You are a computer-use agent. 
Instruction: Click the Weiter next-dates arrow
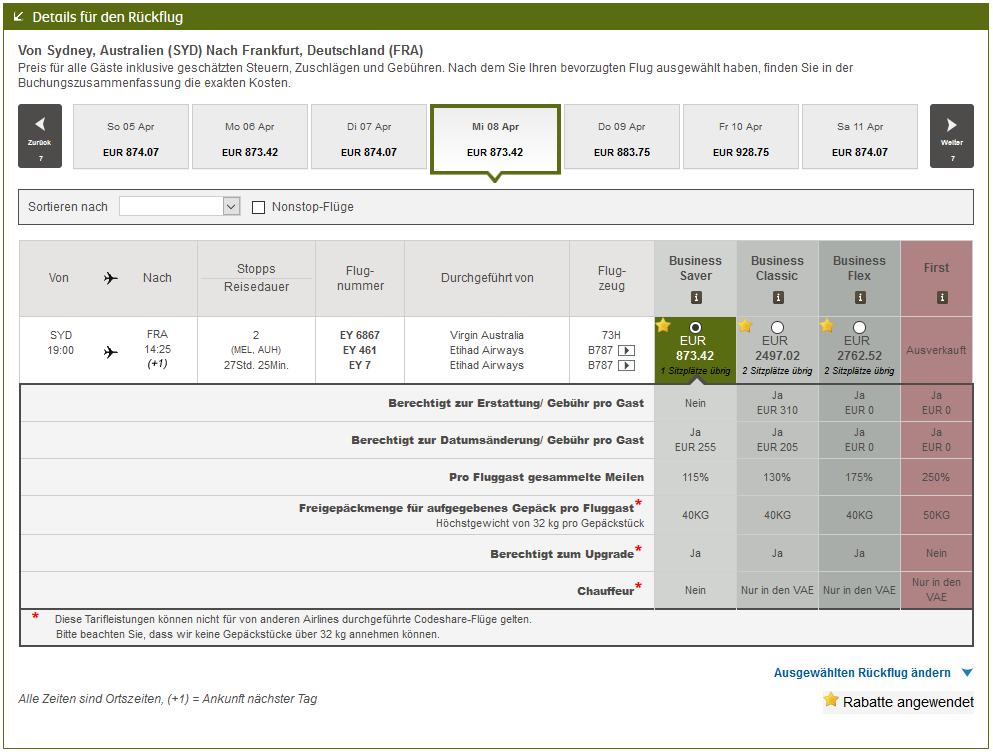click(x=951, y=136)
